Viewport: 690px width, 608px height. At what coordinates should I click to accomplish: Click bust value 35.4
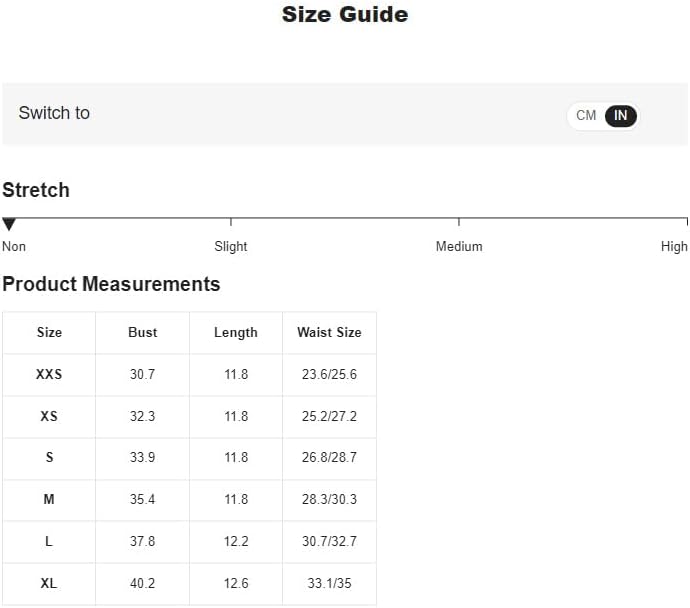(142, 499)
